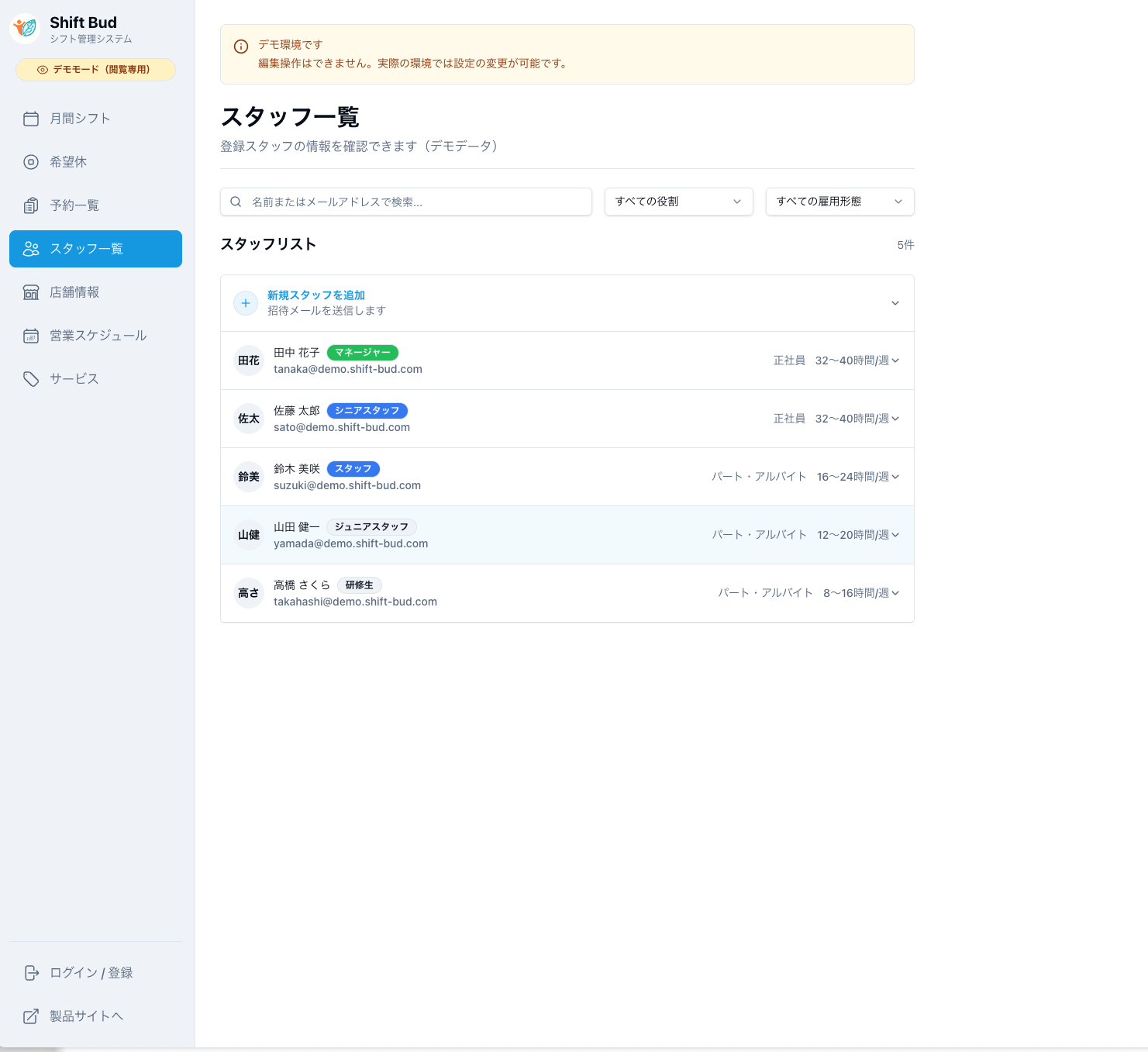This screenshot has height=1052, width=1148.
Task: Click the search magnifier icon in search bar
Action: (x=236, y=202)
